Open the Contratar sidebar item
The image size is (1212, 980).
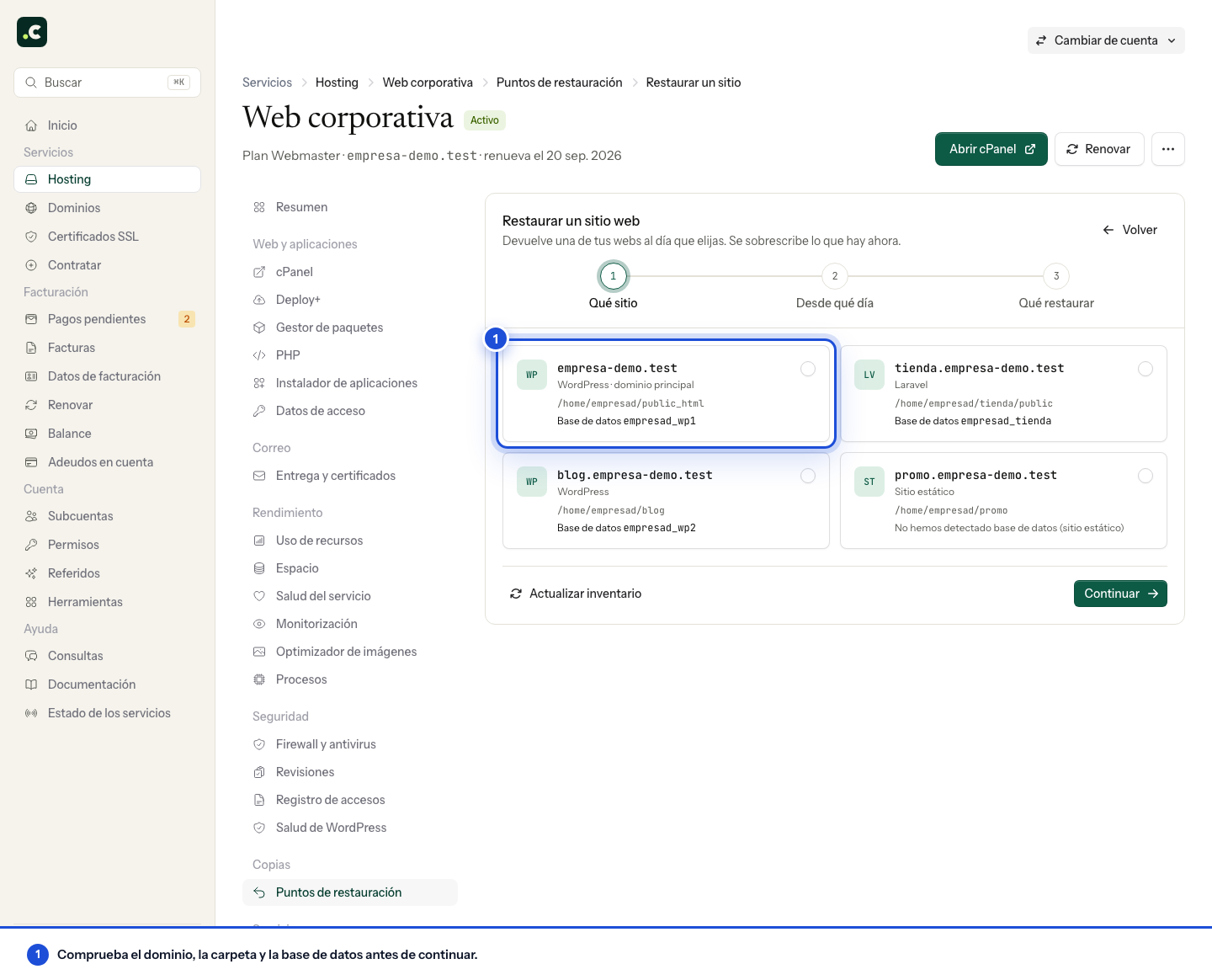click(107, 265)
